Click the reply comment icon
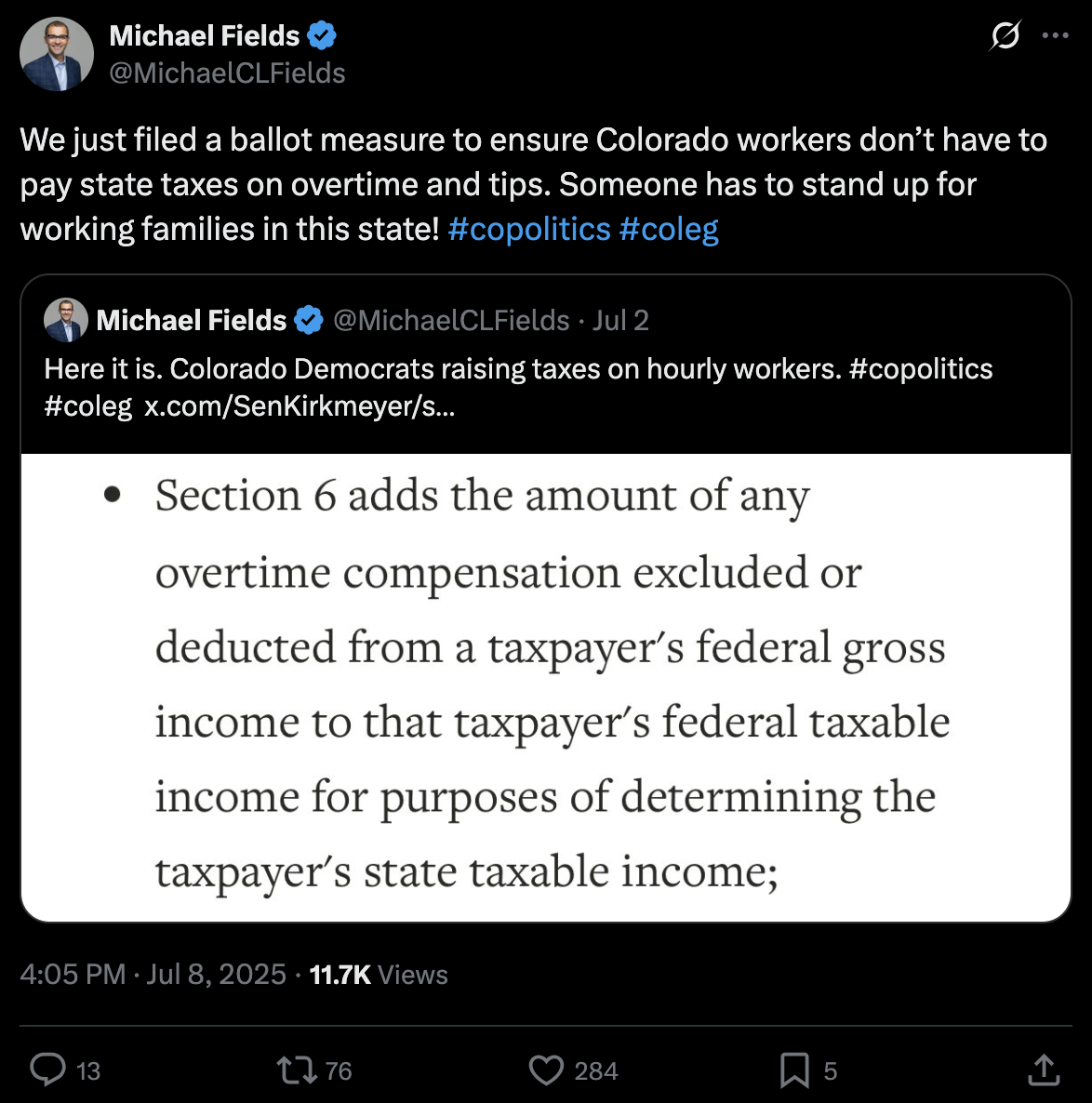Viewport: 1092px width, 1103px height. (x=47, y=1070)
